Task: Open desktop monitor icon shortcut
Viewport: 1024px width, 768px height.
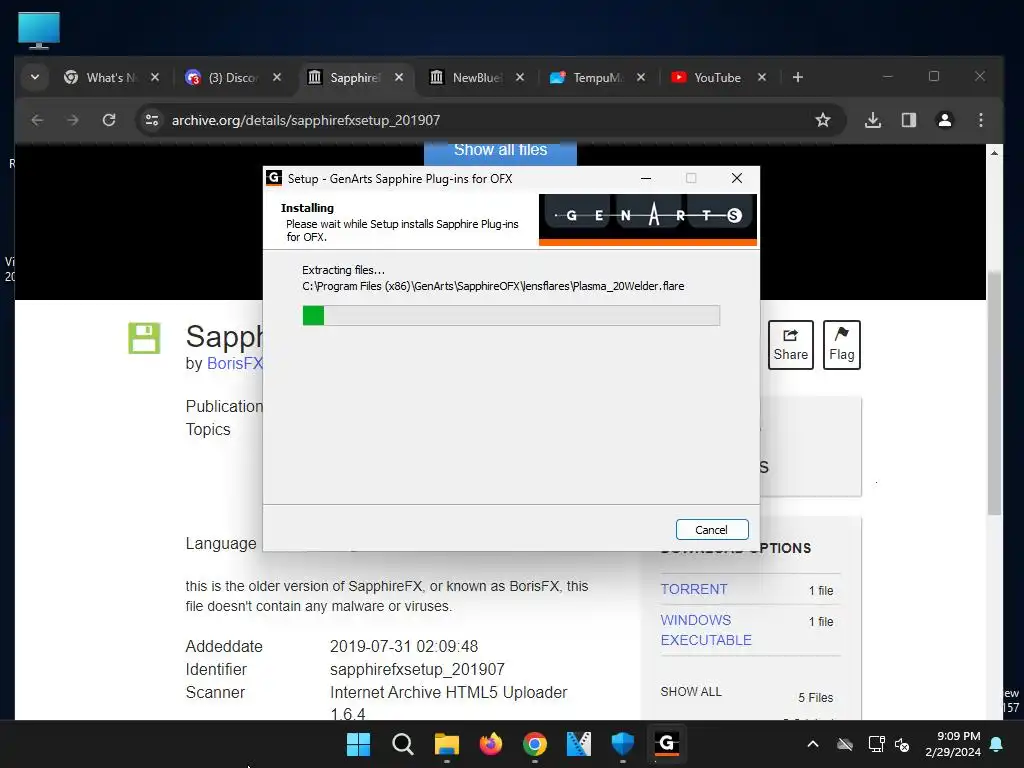Action: click(x=39, y=30)
